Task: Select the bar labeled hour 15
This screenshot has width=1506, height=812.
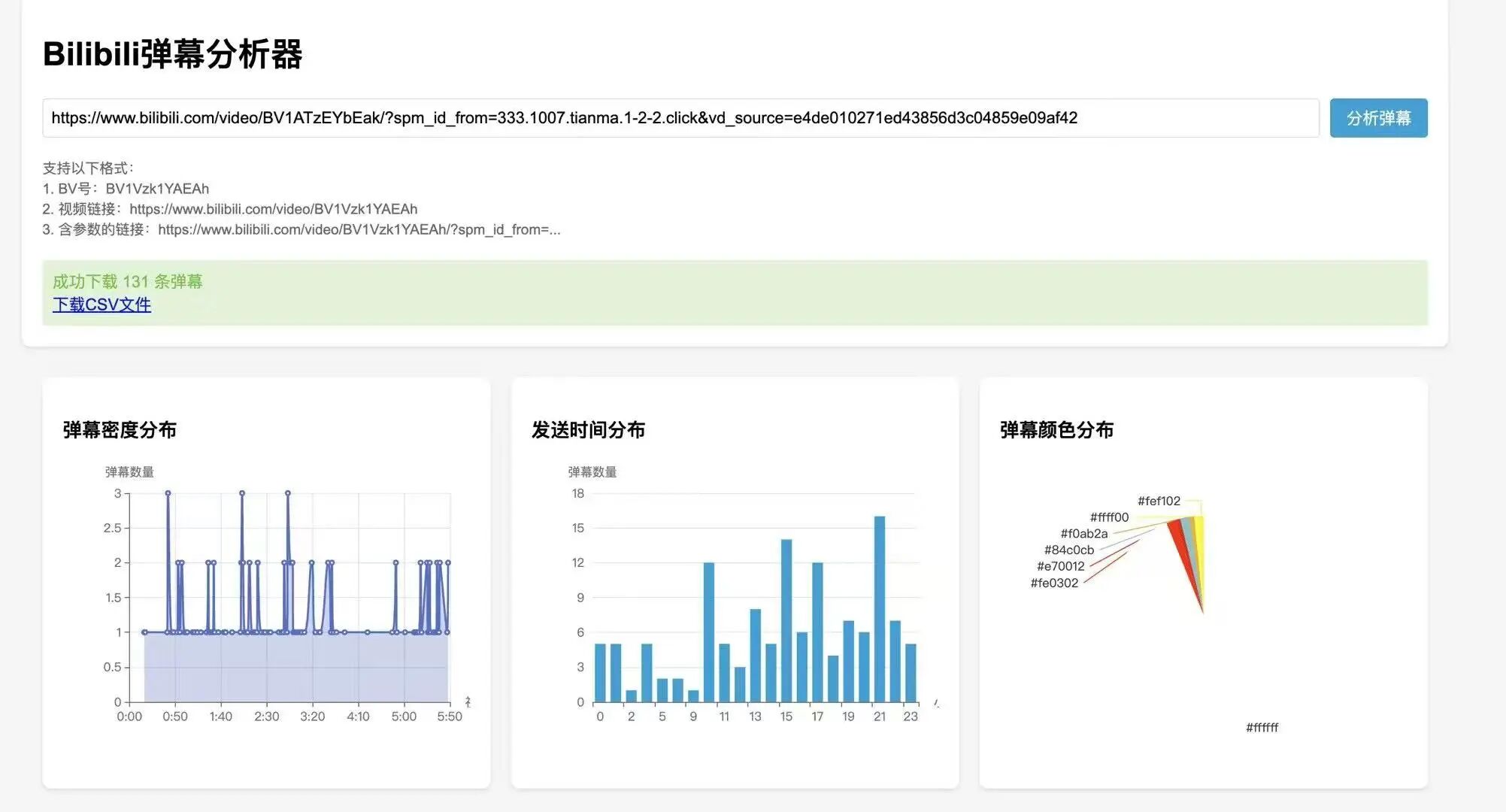Action: pos(786,620)
